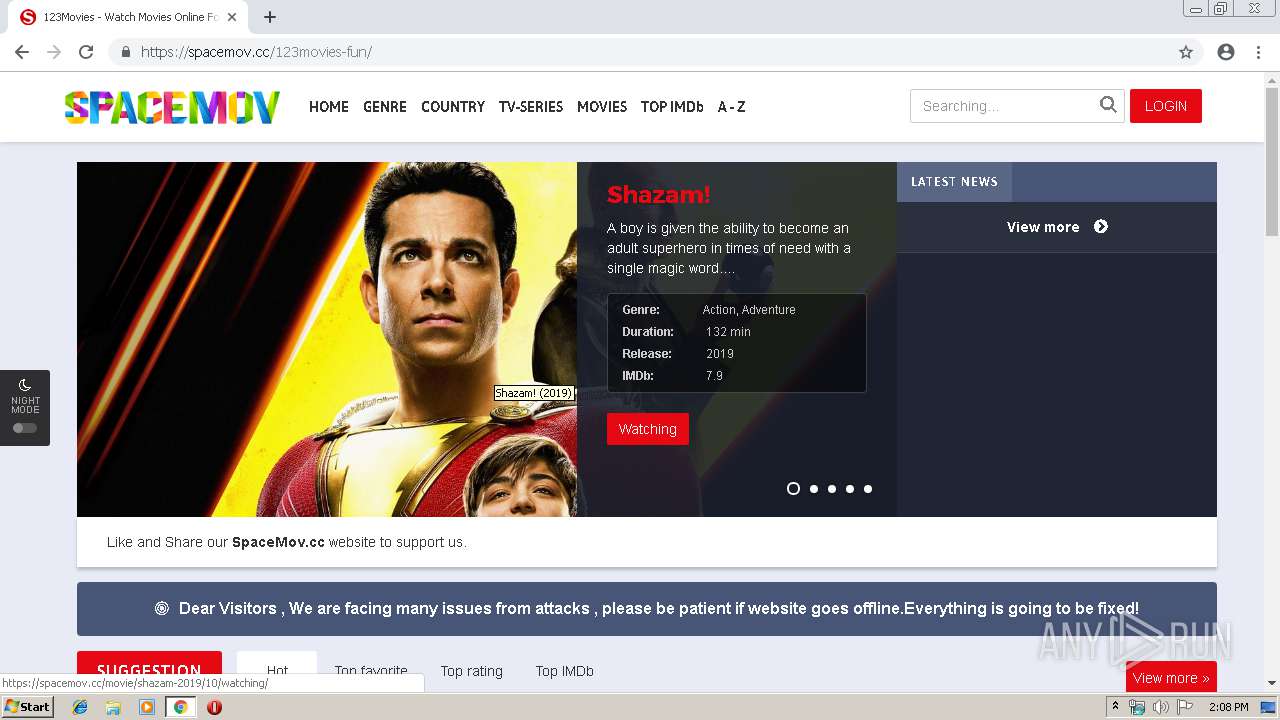This screenshot has width=1280, height=720.
Task: Open the A - Z list
Action: tap(731, 107)
